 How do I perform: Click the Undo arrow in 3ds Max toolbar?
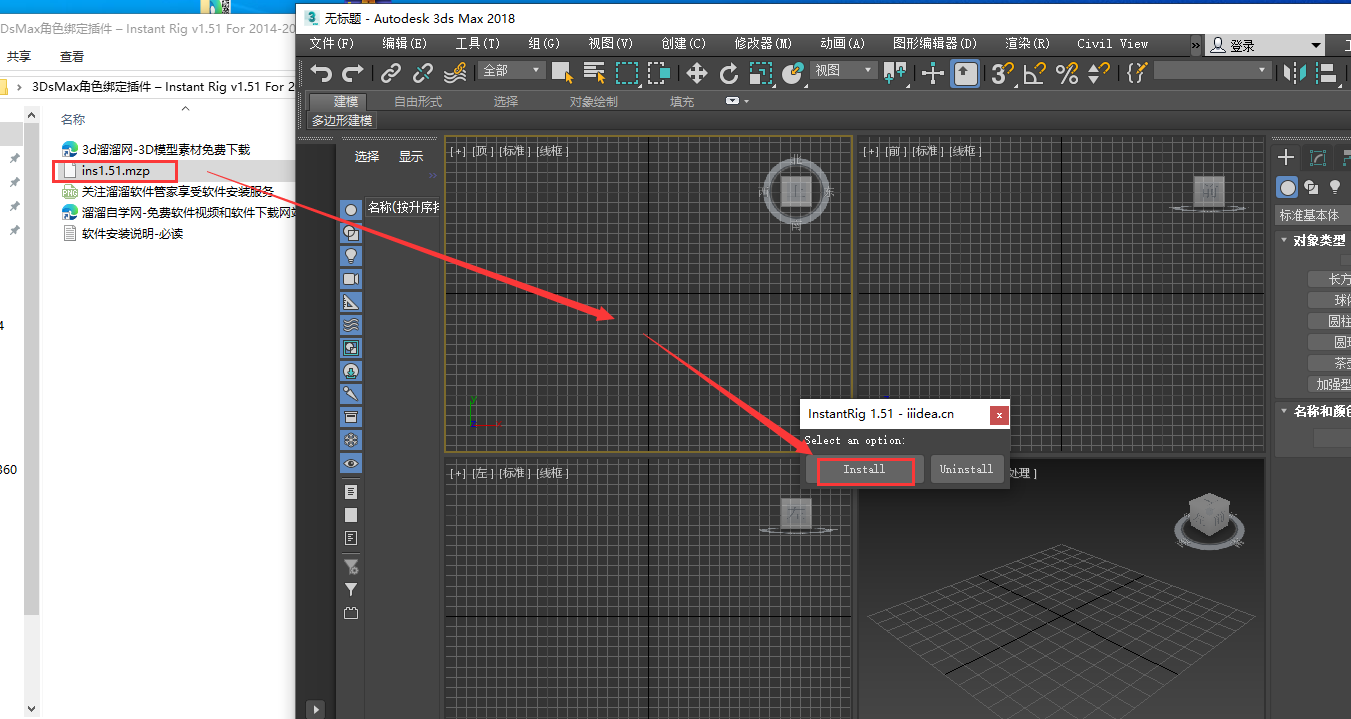tap(321, 73)
